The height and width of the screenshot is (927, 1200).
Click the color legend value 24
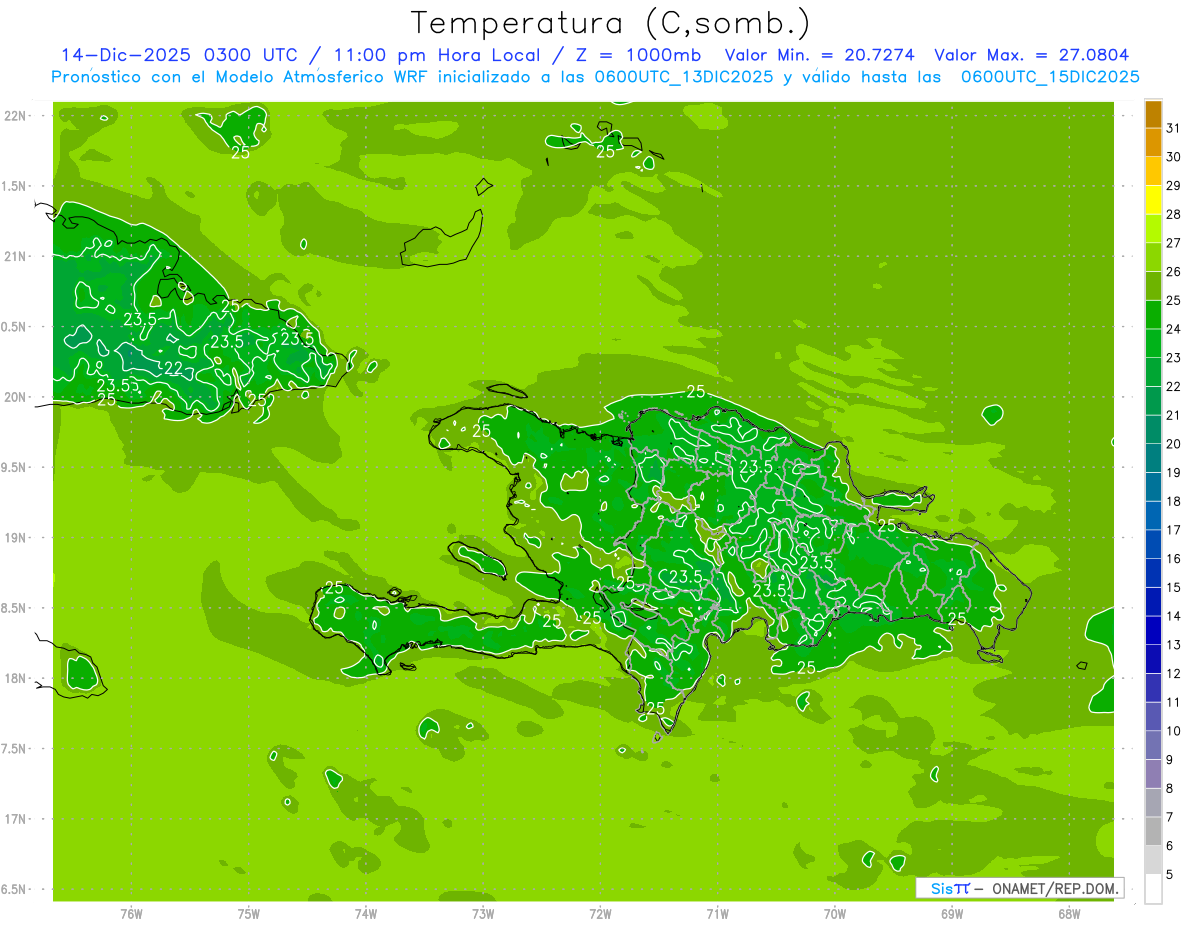(1174, 329)
